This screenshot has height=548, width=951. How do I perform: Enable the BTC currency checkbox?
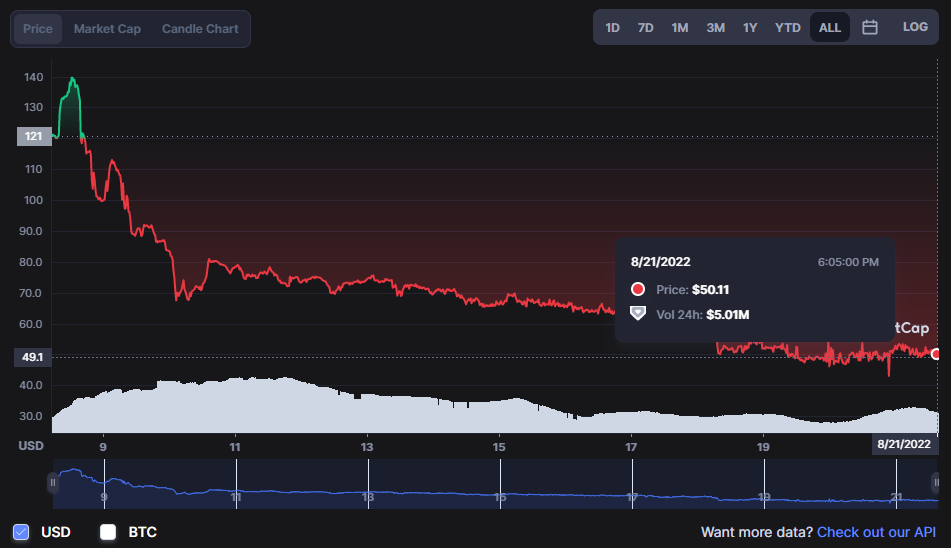pyautogui.click(x=108, y=532)
